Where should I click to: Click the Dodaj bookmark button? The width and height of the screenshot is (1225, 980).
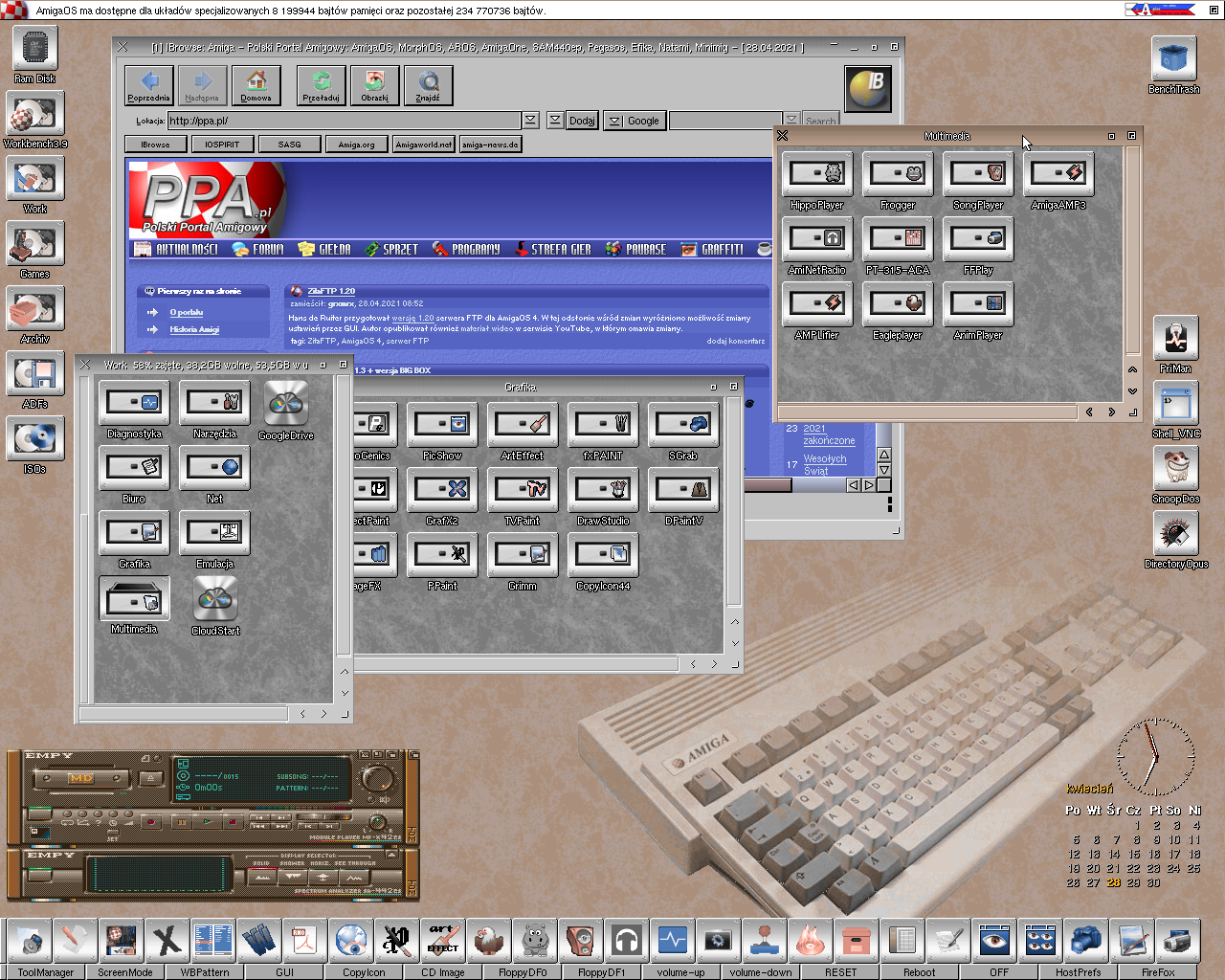coord(582,121)
